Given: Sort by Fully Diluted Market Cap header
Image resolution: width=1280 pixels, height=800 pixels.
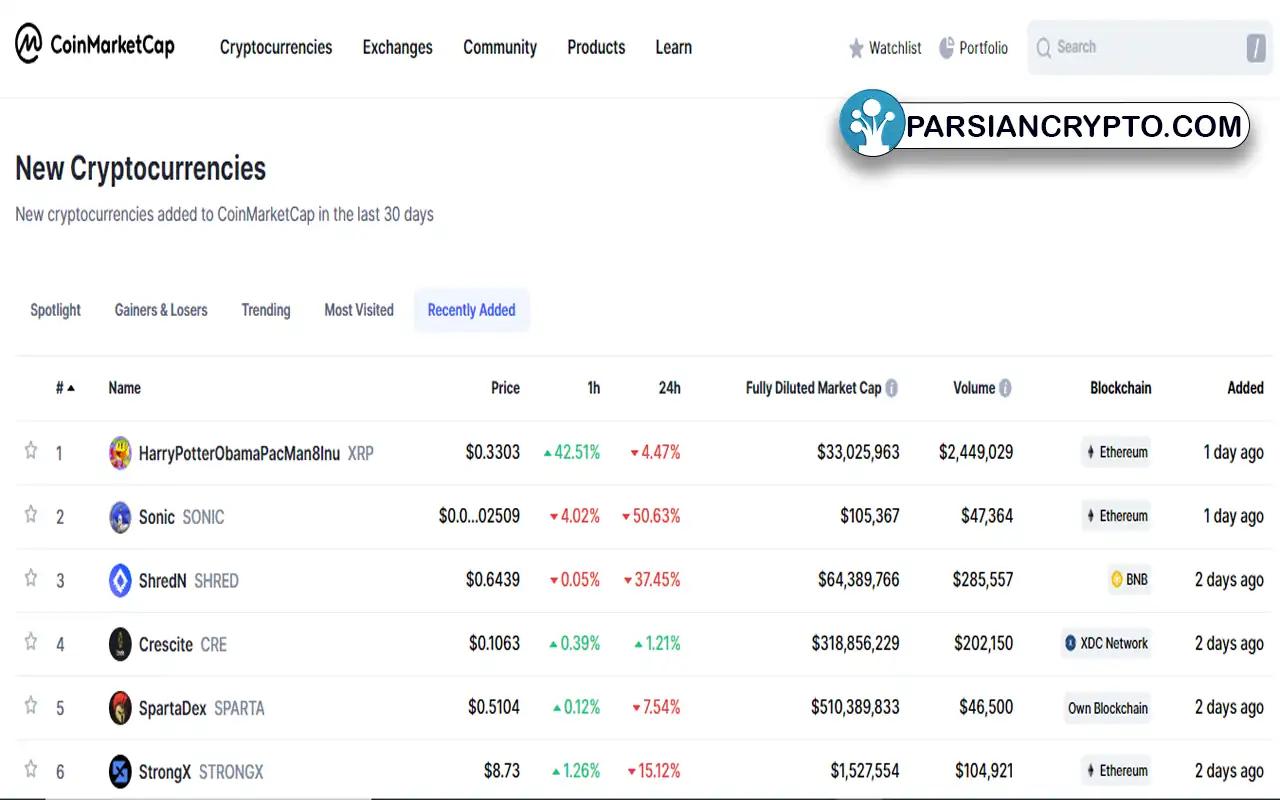Looking at the screenshot, I should click(813, 388).
